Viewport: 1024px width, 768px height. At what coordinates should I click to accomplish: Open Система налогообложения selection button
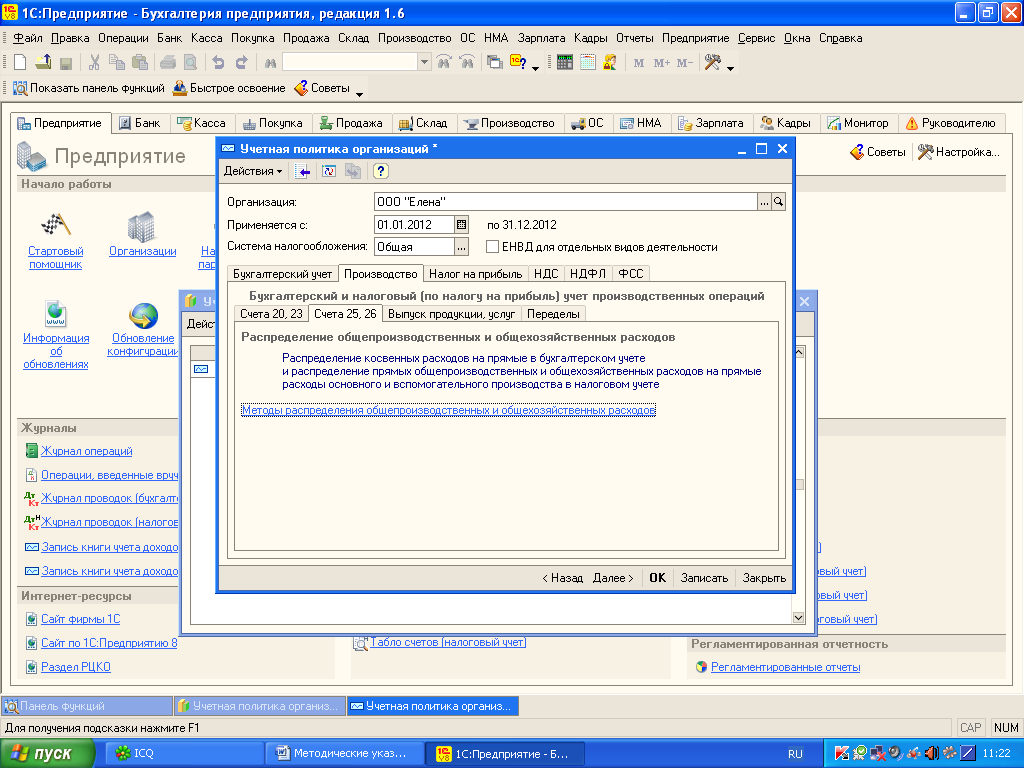[462, 247]
